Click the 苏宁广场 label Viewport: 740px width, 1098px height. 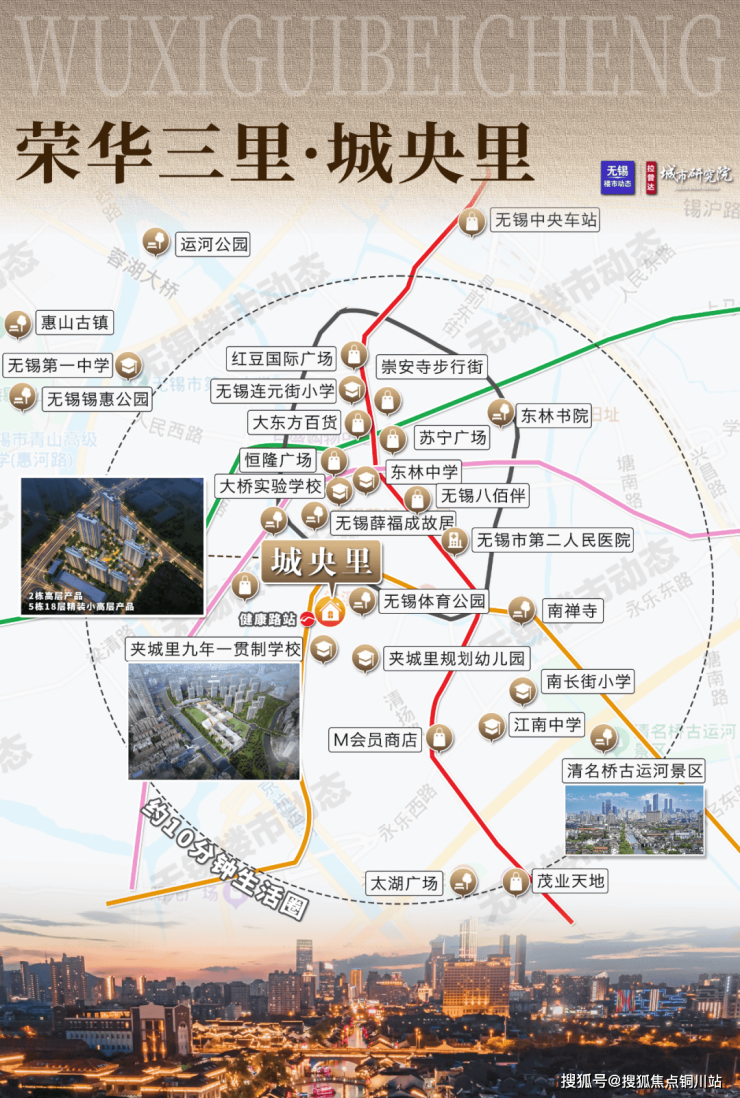point(452,438)
